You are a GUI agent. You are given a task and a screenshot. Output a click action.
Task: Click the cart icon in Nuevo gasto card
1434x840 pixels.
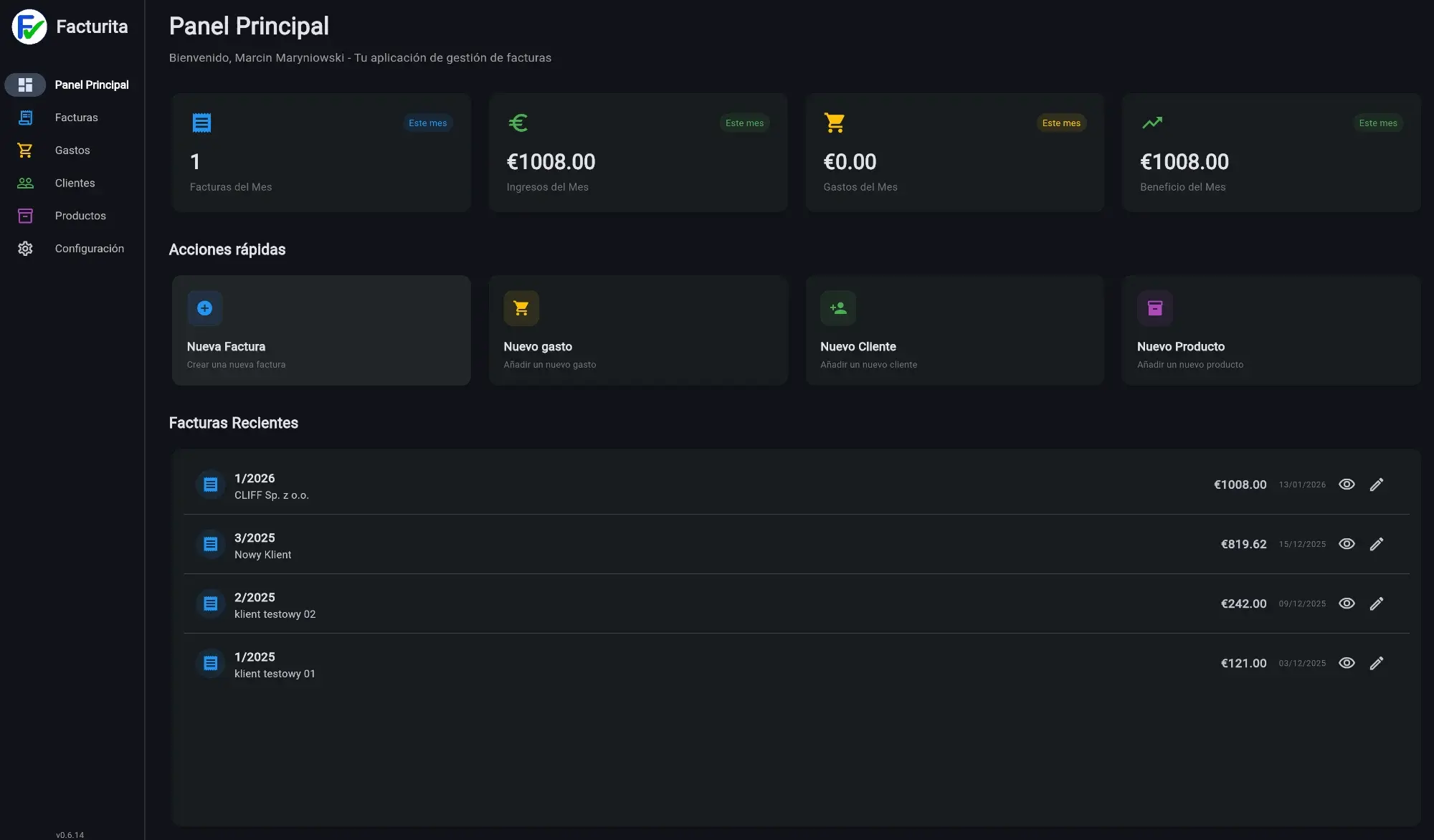521,307
